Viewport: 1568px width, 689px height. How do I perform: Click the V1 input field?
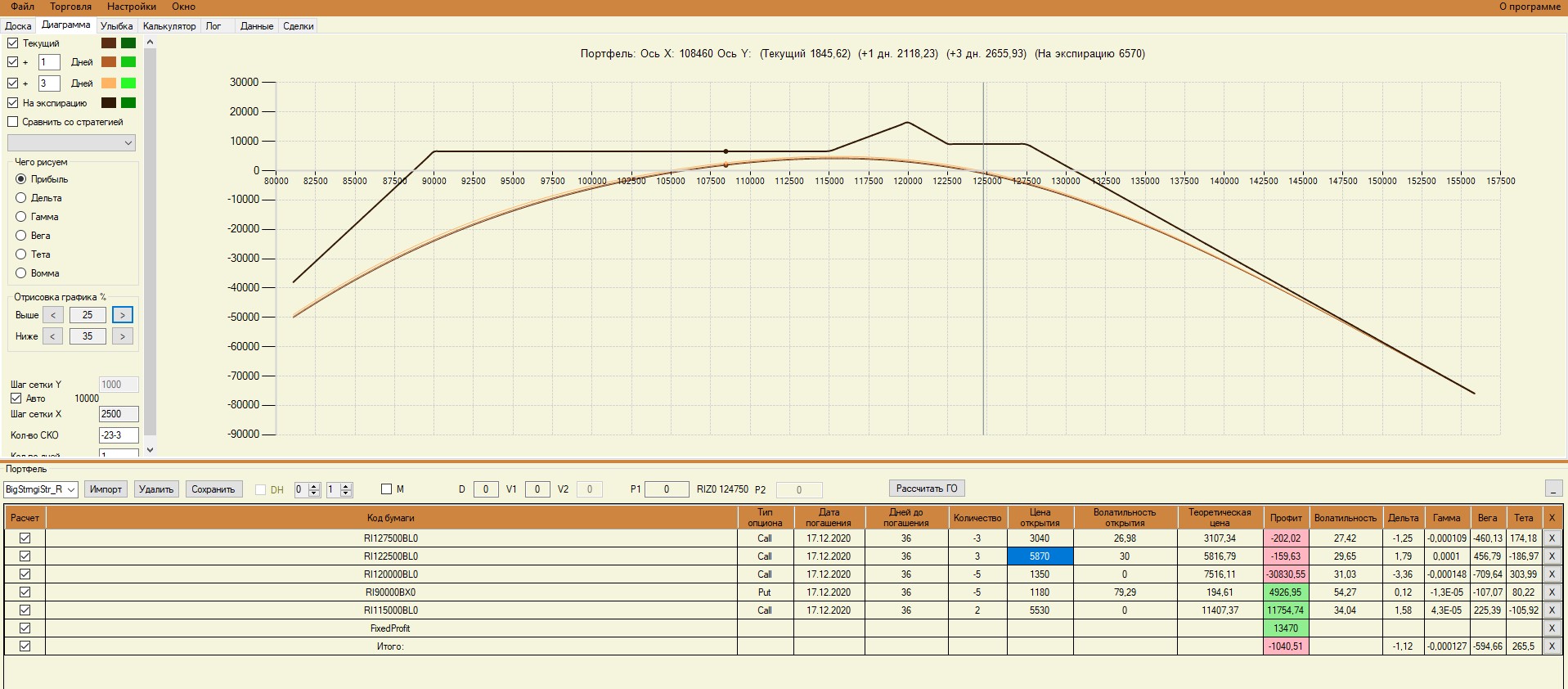pyautogui.click(x=537, y=489)
